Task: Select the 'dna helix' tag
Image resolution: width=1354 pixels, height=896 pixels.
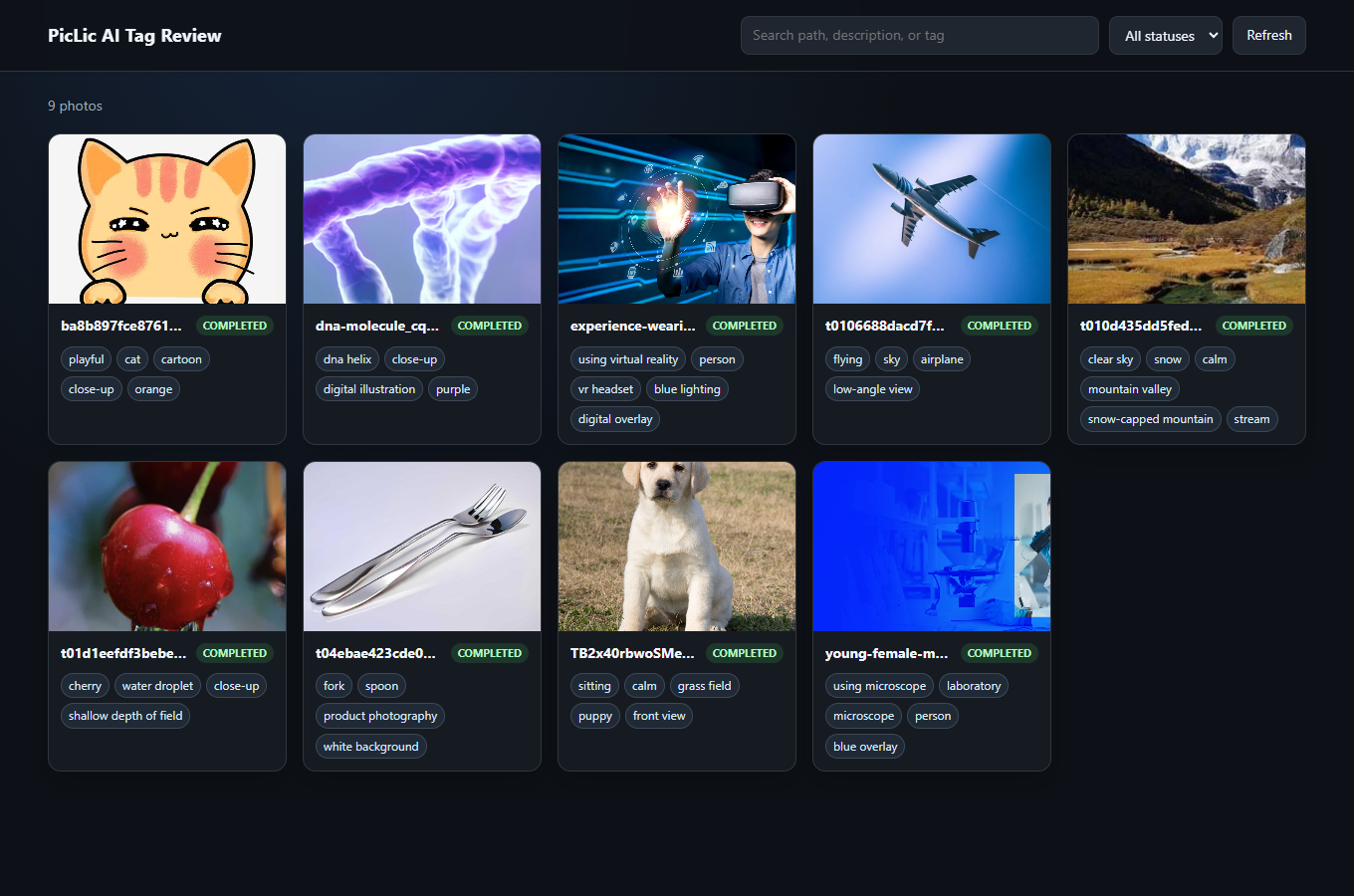Action: coord(347,359)
